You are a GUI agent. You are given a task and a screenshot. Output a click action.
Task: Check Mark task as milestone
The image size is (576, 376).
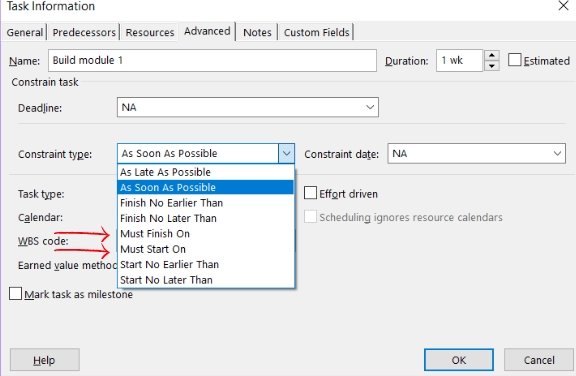coord(15,294)
